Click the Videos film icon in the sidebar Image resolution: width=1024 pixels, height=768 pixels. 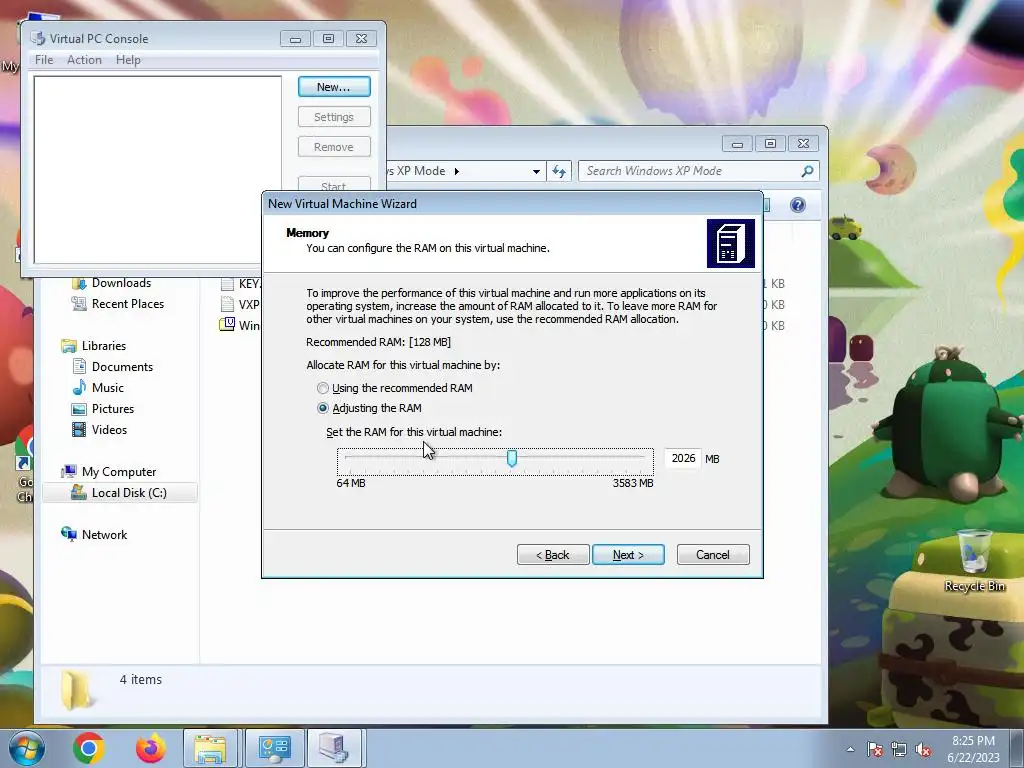(x=79, y=430)
